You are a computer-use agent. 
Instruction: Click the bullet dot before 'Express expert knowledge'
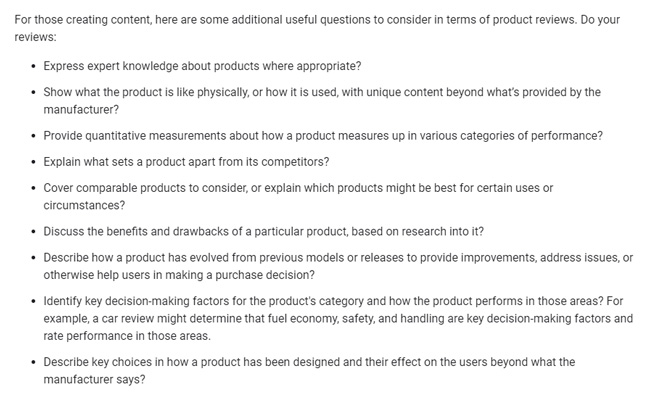point(34,66)
